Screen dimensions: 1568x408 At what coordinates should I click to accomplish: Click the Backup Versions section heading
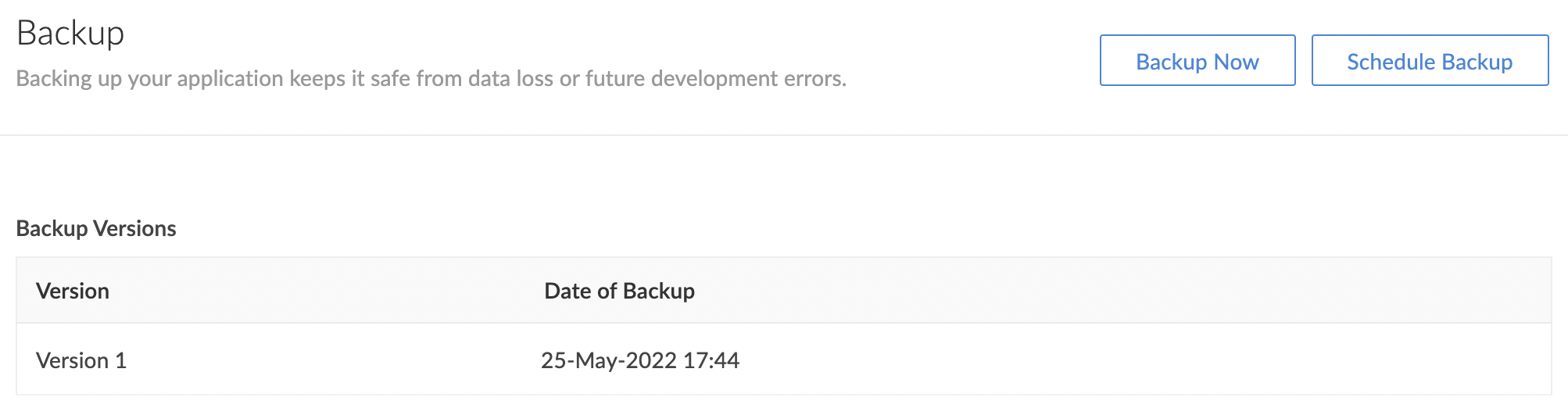pos(96,228)
